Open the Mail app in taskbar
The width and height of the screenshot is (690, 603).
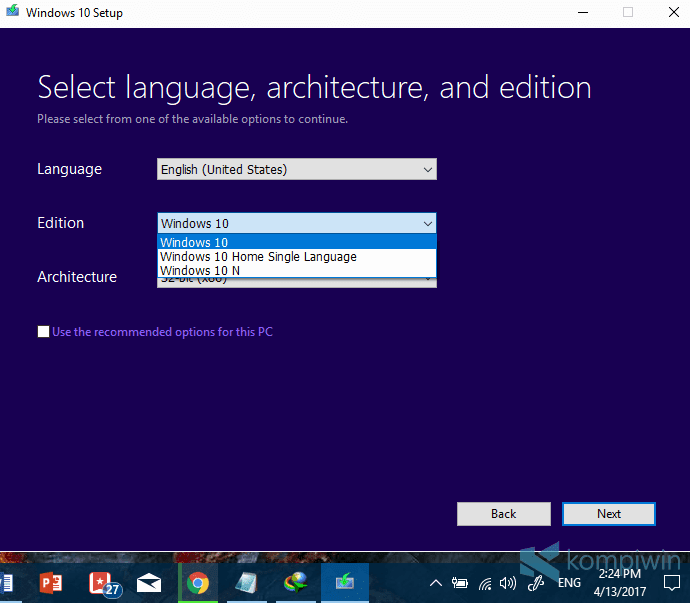149,584
